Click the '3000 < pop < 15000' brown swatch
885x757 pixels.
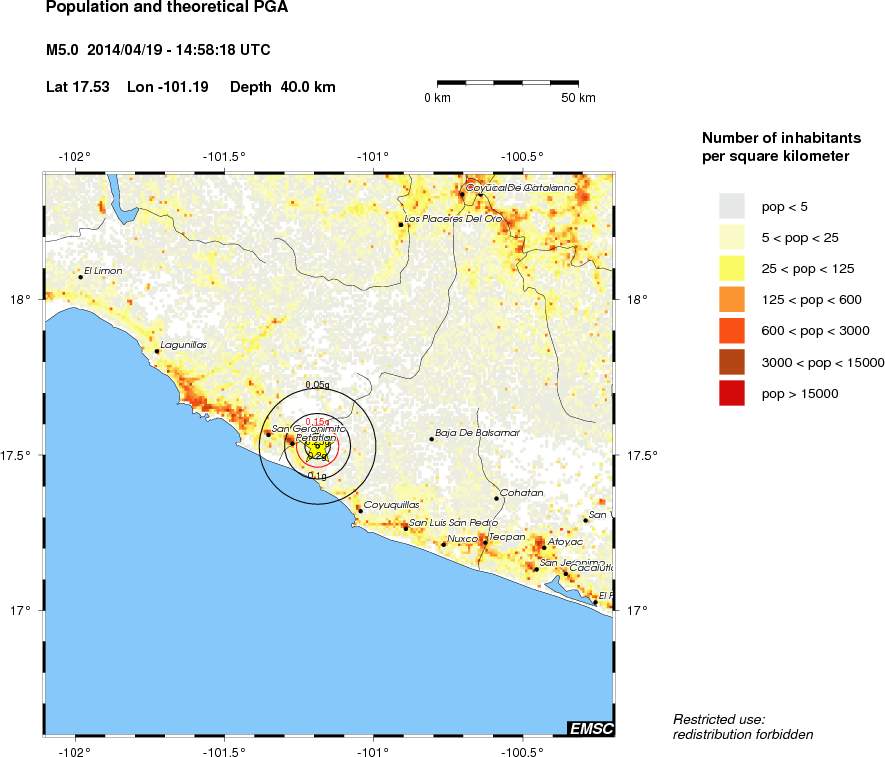pyautogui.click(x=733, y=362)
